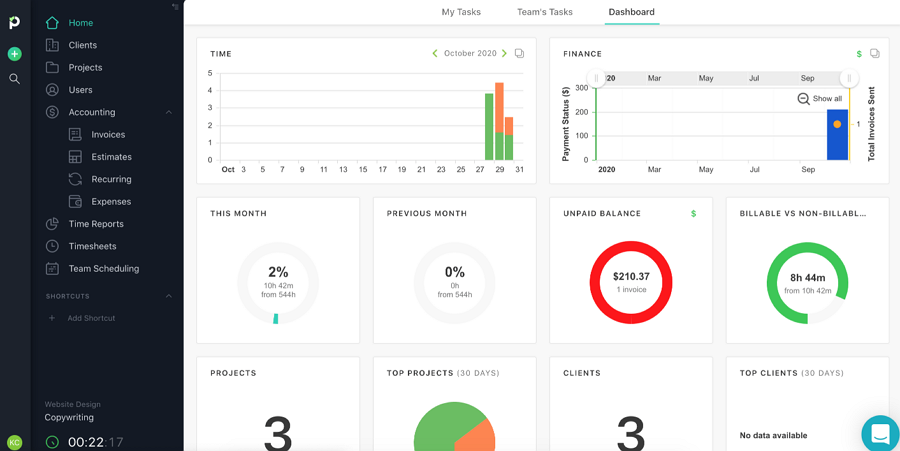Go to next month in Time widget
The width and height of the screenshot is (900, 451).
click(x=504, y=53)
